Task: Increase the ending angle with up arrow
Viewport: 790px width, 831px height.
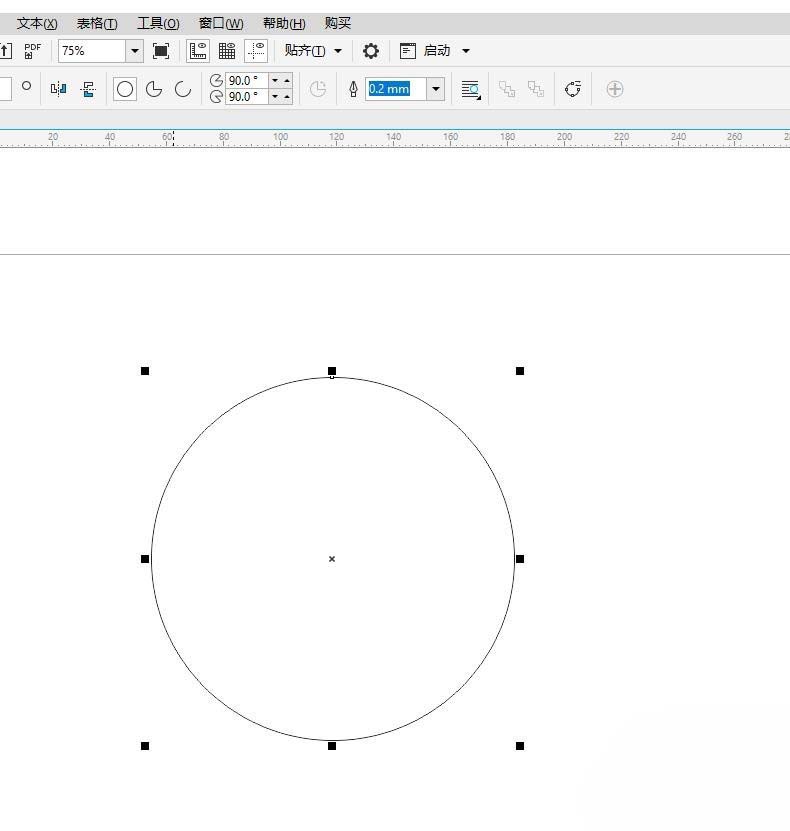Action: click(287, 96)
